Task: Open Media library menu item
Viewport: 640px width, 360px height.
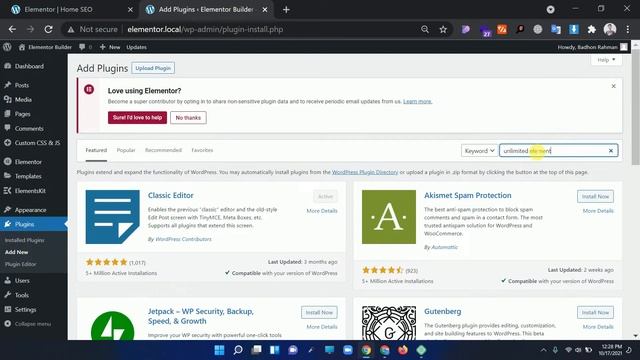Action: (x=23, y=100)
